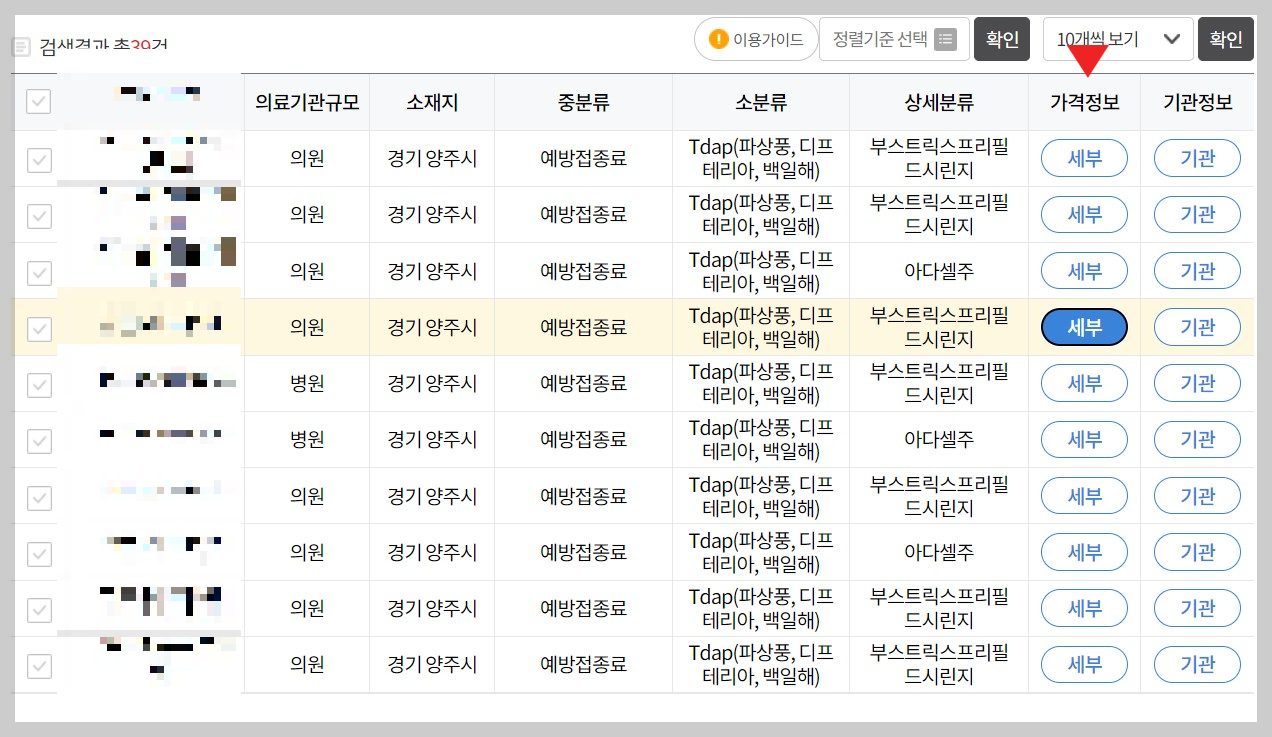Click the 이용가이드 usage guide button
This screenshot has height=737, width=1272.
[756, 39]
